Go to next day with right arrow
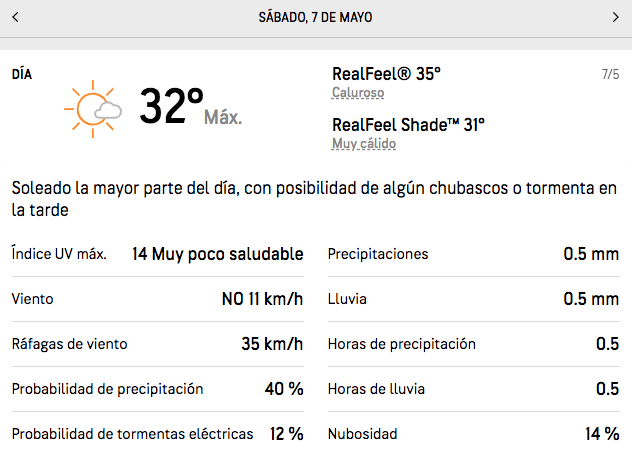The height and width of the screenshot is (465, 632). pyautogui.click(x=615, y=17)
